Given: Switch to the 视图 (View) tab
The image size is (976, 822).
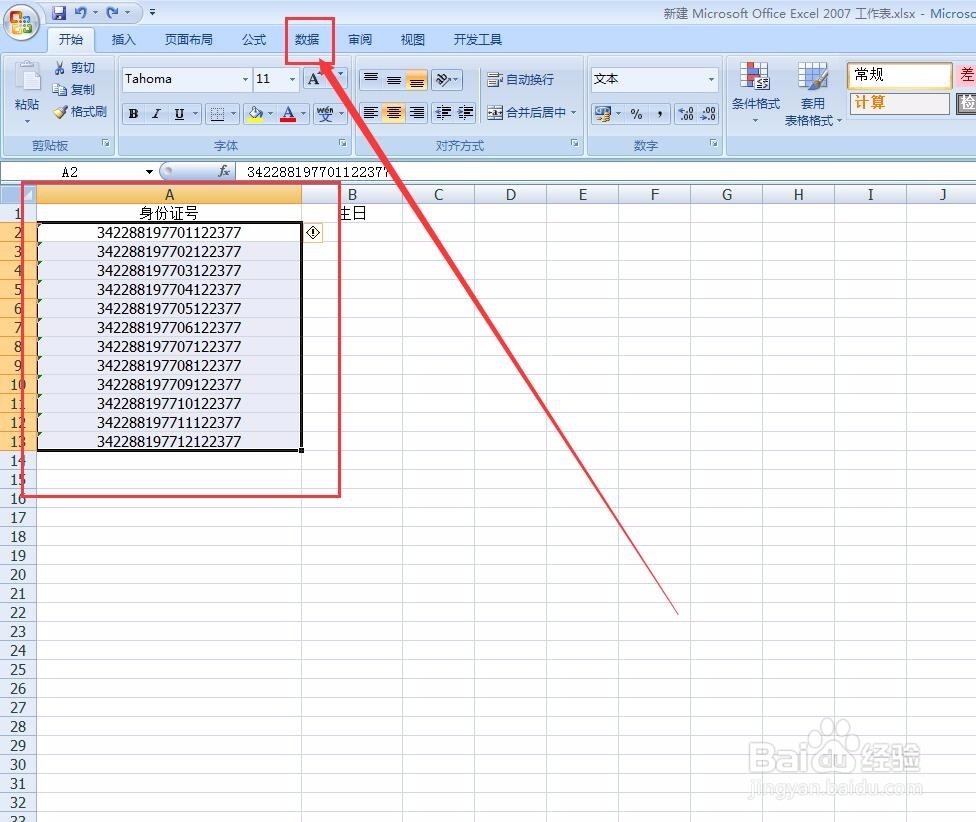Looking at the screenshot, I should (413, 40).
